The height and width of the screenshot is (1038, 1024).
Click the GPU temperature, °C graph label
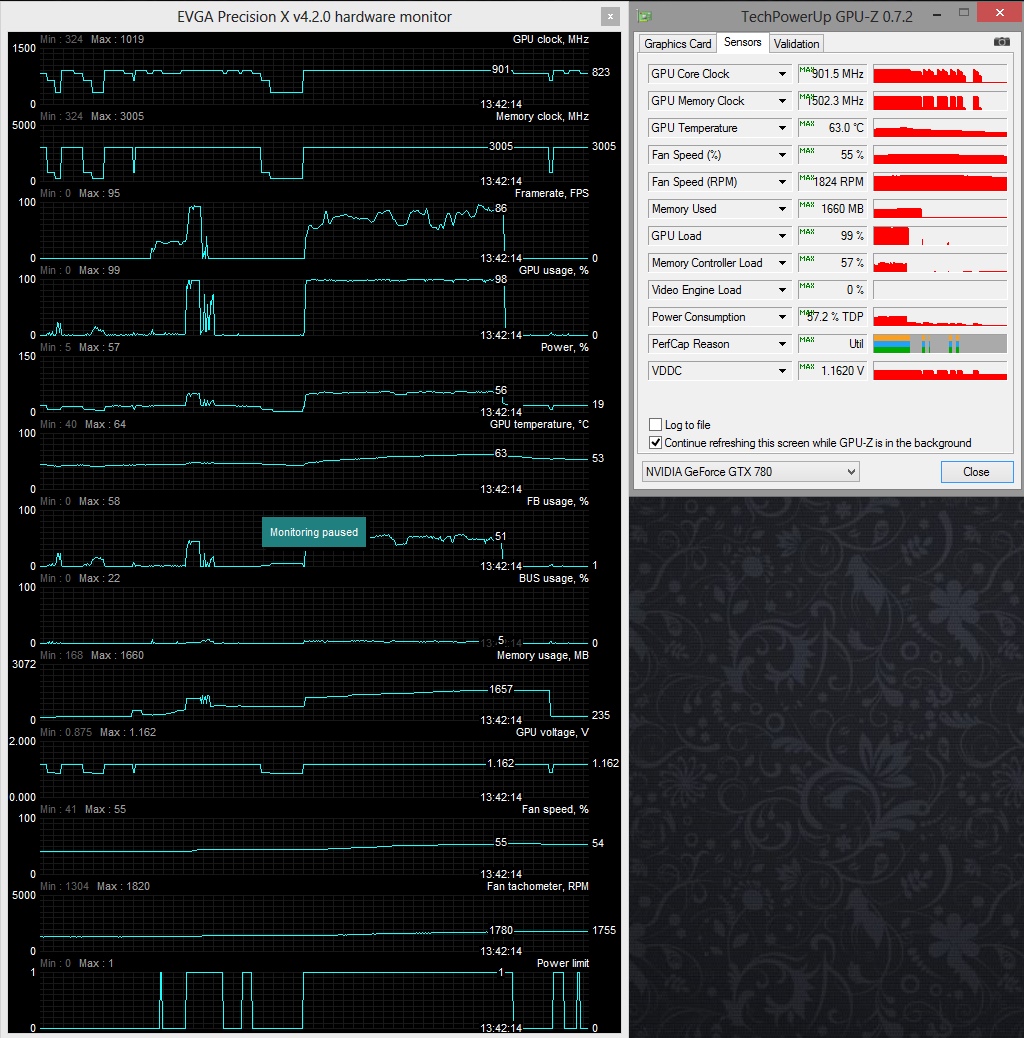tap(539, 424)
